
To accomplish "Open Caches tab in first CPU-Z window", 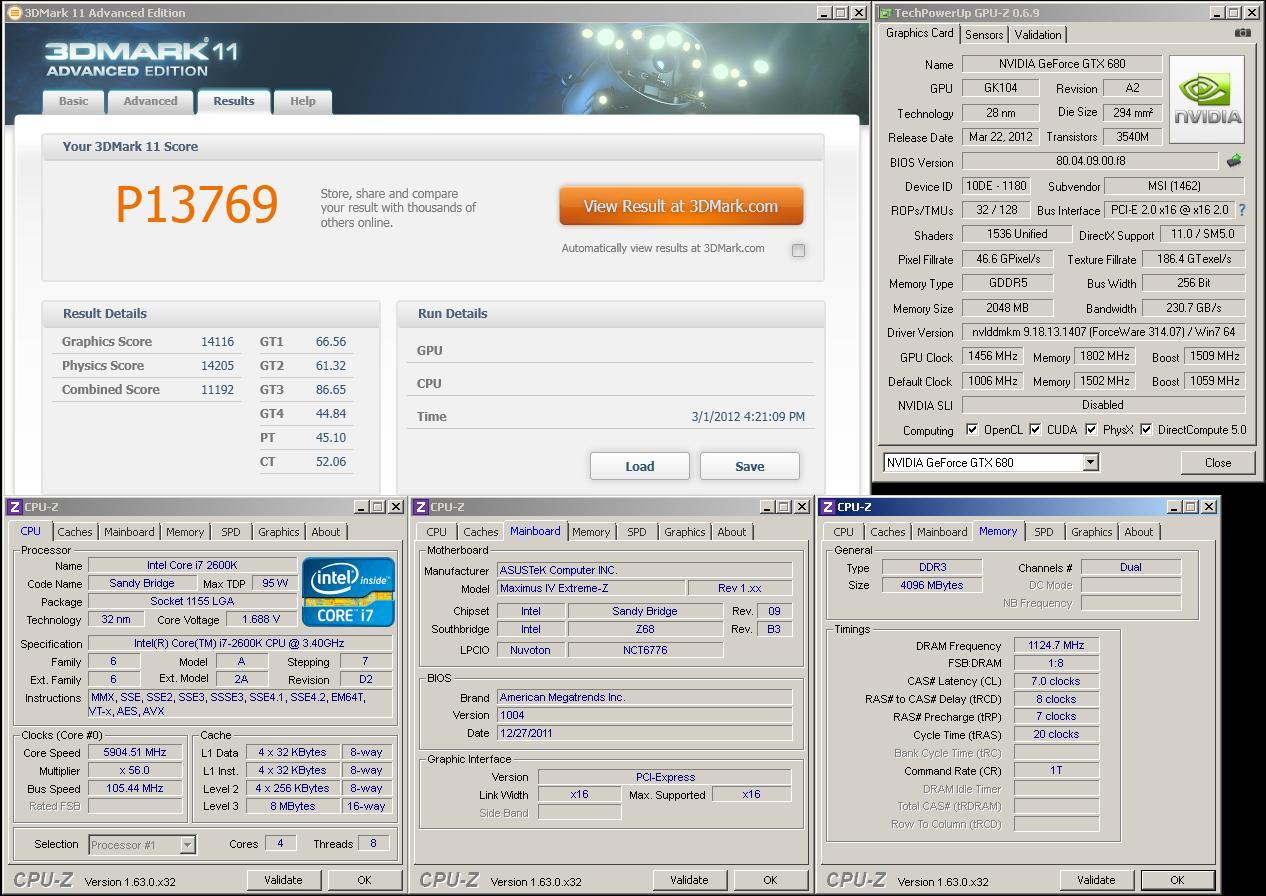I will (x=75, y=532).
